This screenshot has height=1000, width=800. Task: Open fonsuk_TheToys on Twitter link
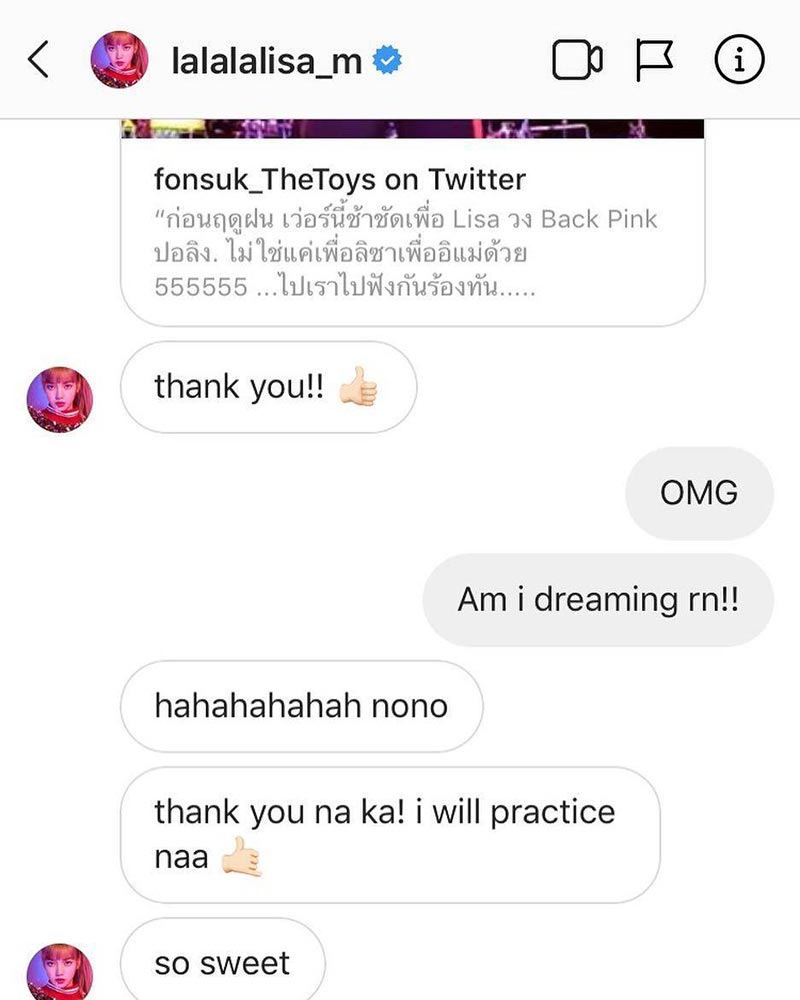tap(340, 179)
